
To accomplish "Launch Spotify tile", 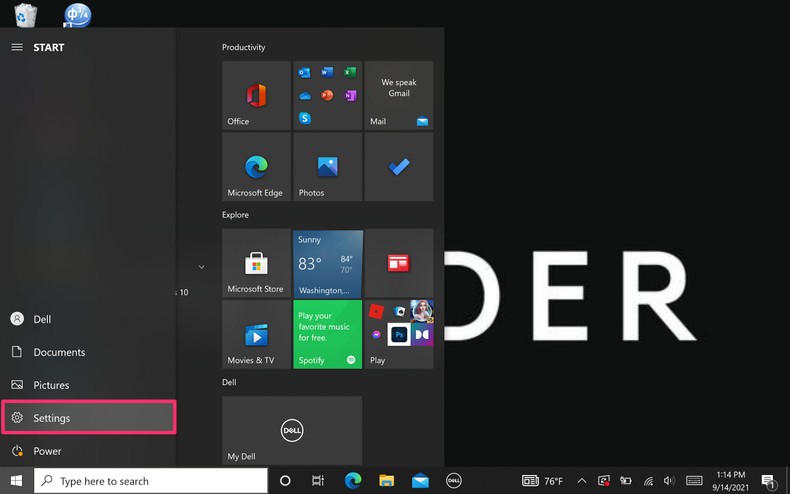I will [x=327, y=334].
